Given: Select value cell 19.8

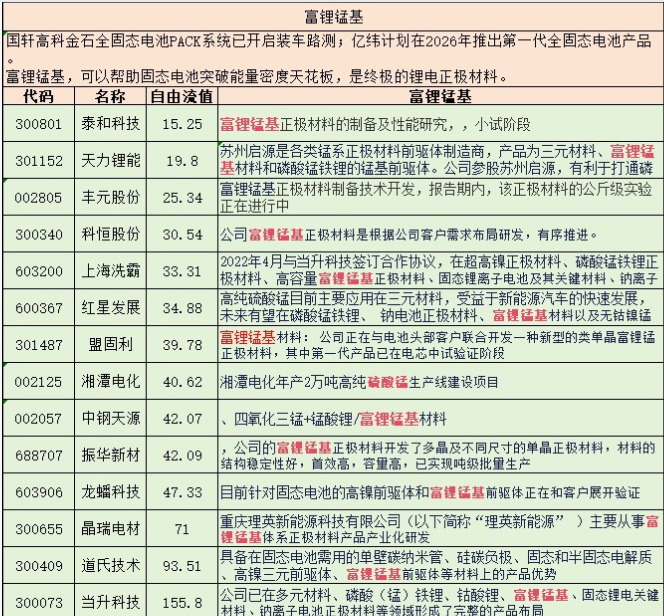Looking at the screenshot, I should 182,160.
